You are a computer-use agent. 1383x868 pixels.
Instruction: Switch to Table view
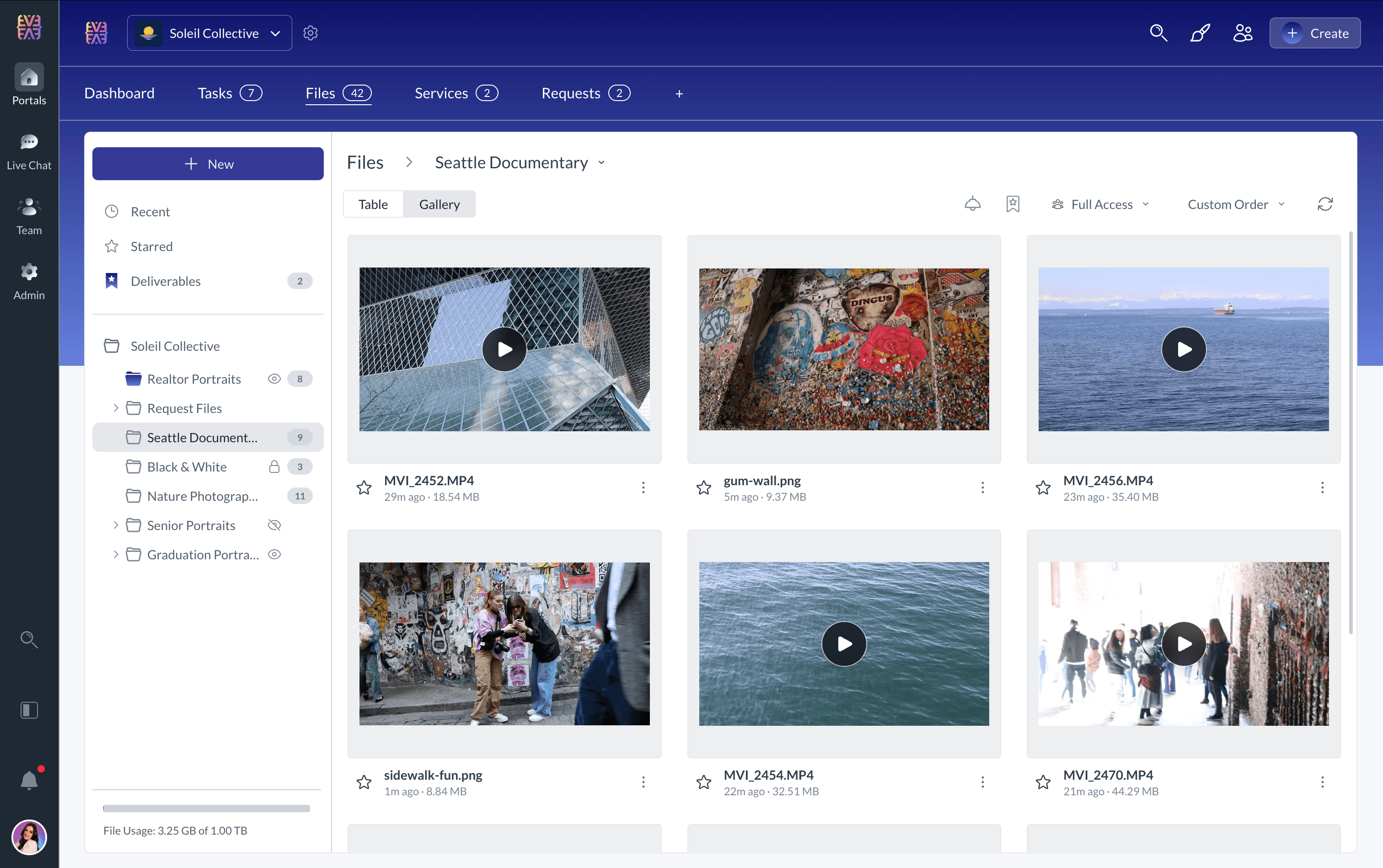373,204
